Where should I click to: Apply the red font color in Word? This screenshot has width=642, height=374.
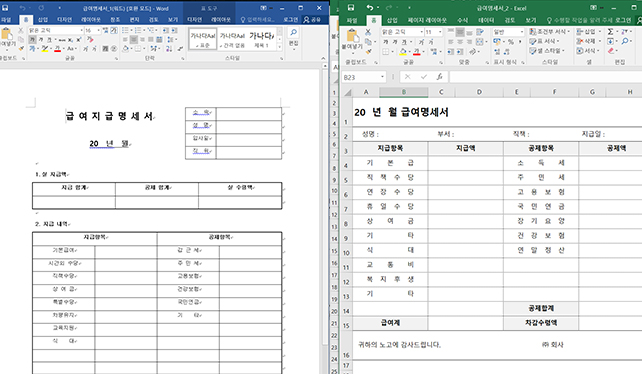[57, 49]
